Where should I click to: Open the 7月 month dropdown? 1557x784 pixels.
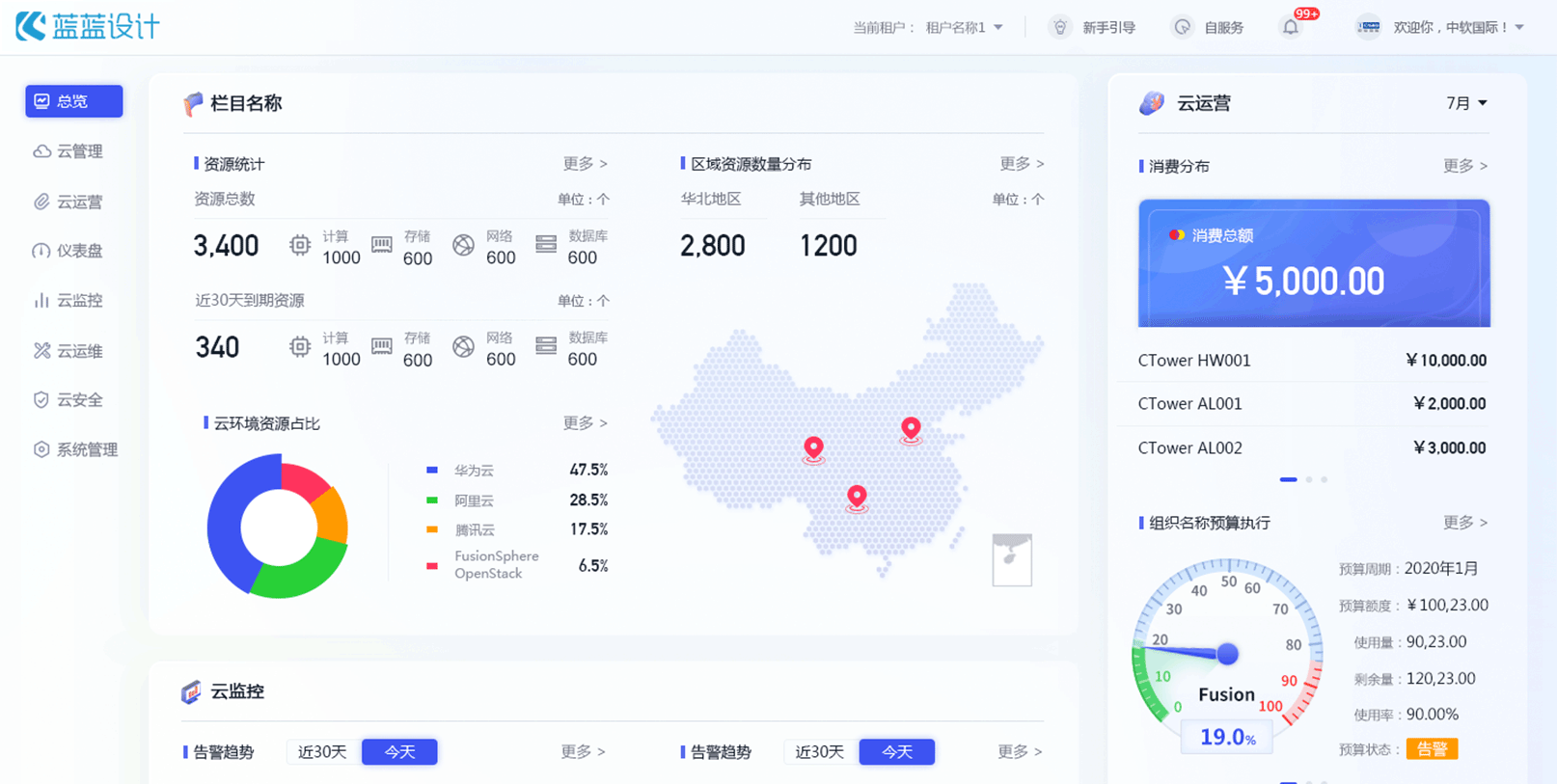(x=1466, y=103)
